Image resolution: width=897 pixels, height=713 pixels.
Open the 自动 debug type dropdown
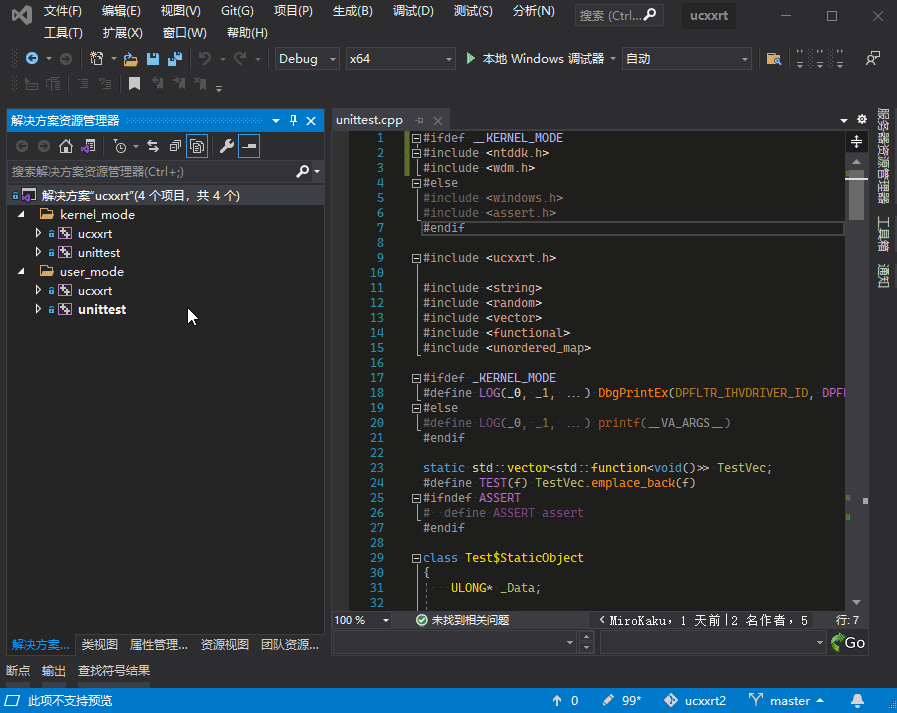[686, 58]
